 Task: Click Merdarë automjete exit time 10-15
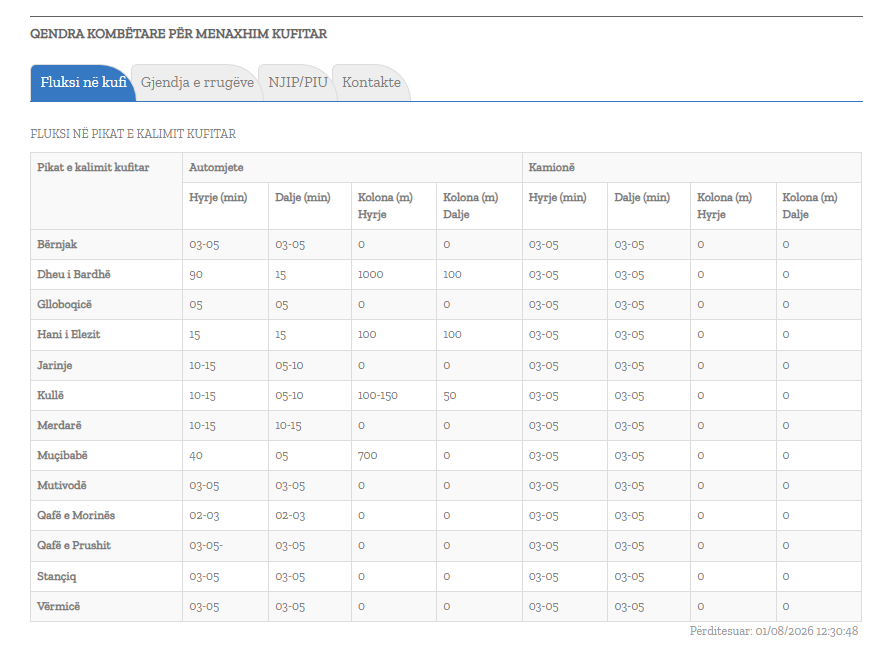pyautogui.click(x=288, y=425)
